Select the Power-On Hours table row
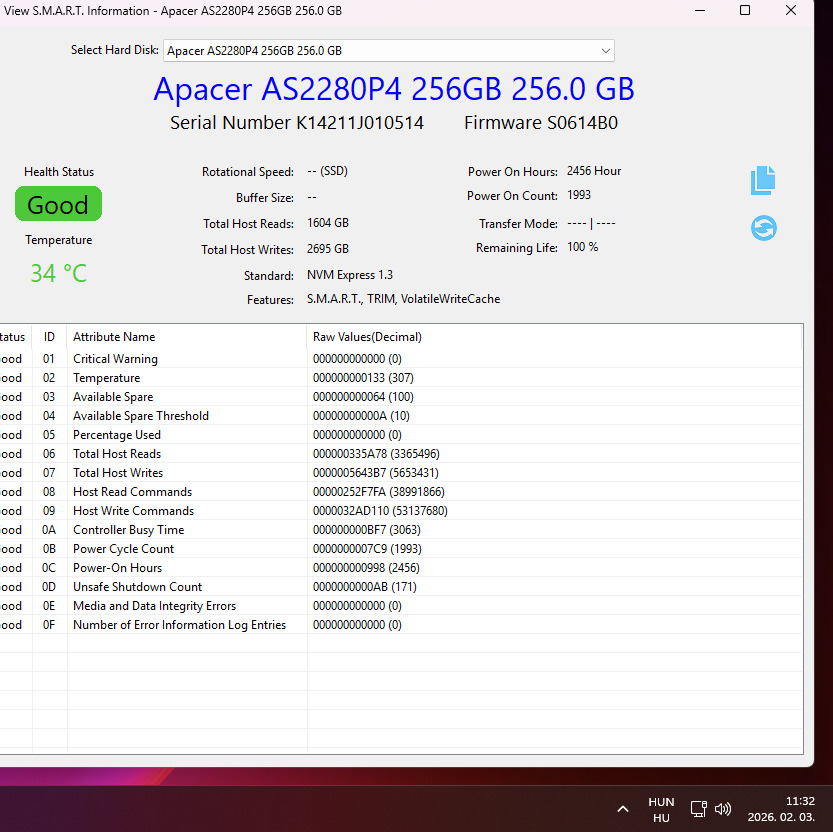 [401, 568]
